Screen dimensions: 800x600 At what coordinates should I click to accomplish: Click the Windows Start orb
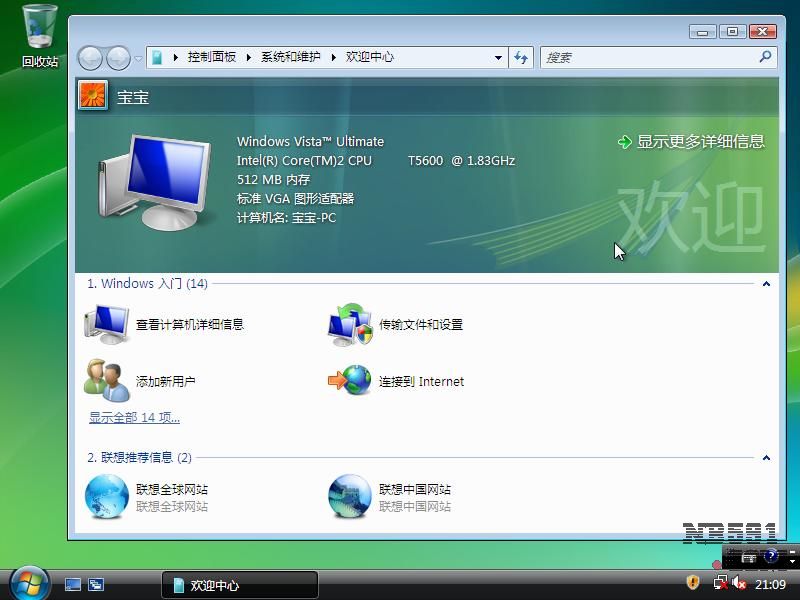29,583
